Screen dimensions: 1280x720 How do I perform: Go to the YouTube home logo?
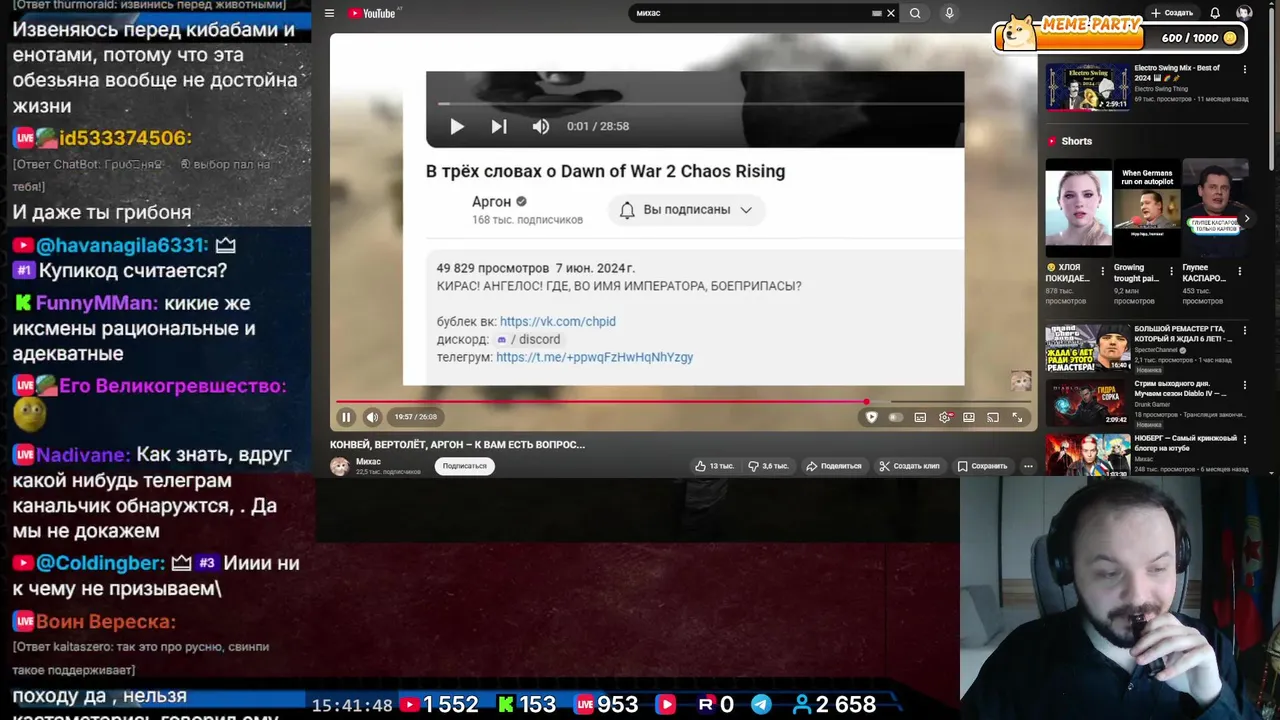[x=374, y=13]
